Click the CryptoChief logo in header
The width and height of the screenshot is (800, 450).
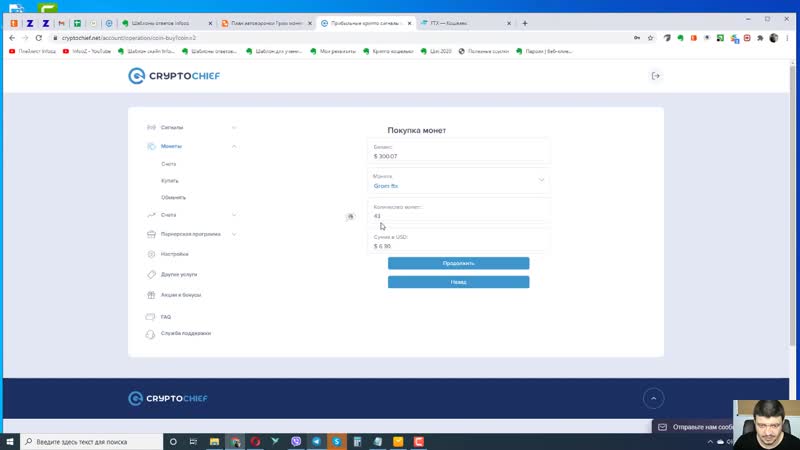click(x=174, y=76)
